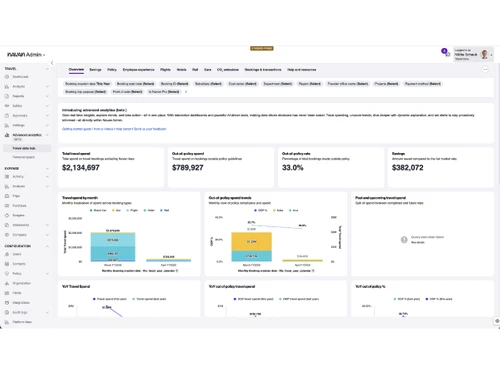Open the Department filter dropdown

278,84
